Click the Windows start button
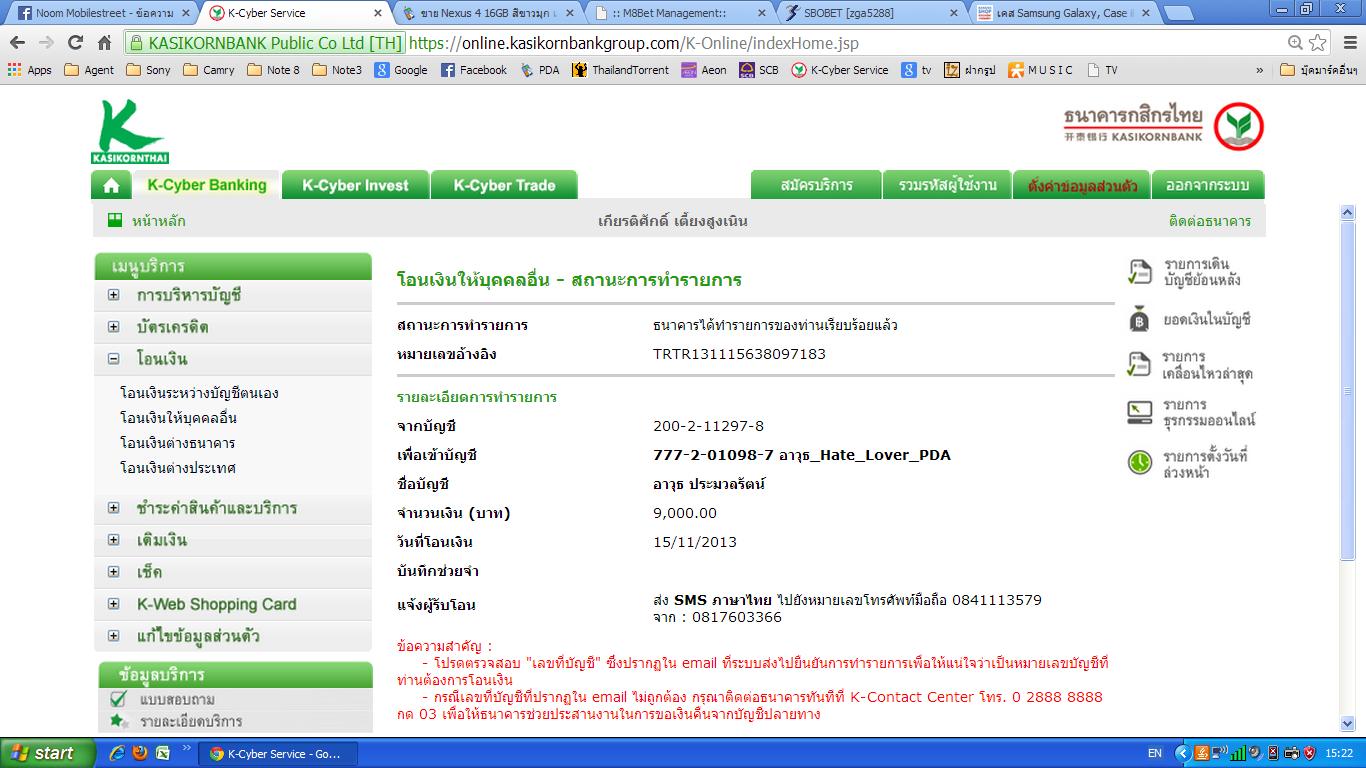This screenshot has height=768, width=1366. [49, 754]
